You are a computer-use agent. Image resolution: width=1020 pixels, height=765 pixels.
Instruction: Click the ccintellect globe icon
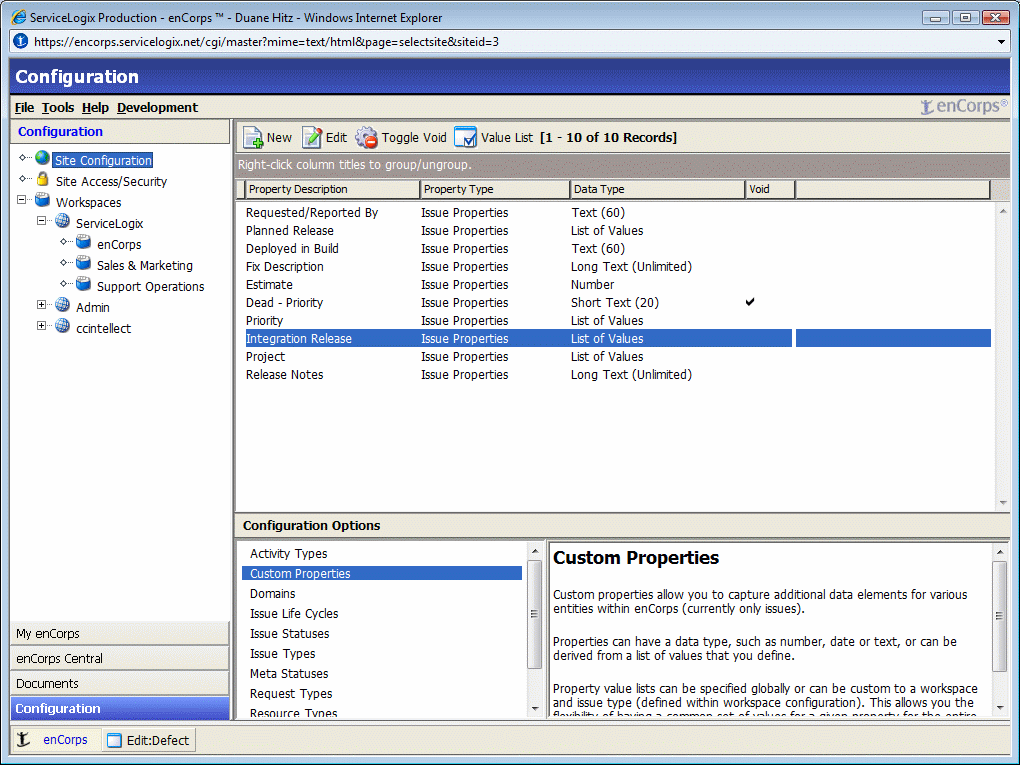point(62,325)
